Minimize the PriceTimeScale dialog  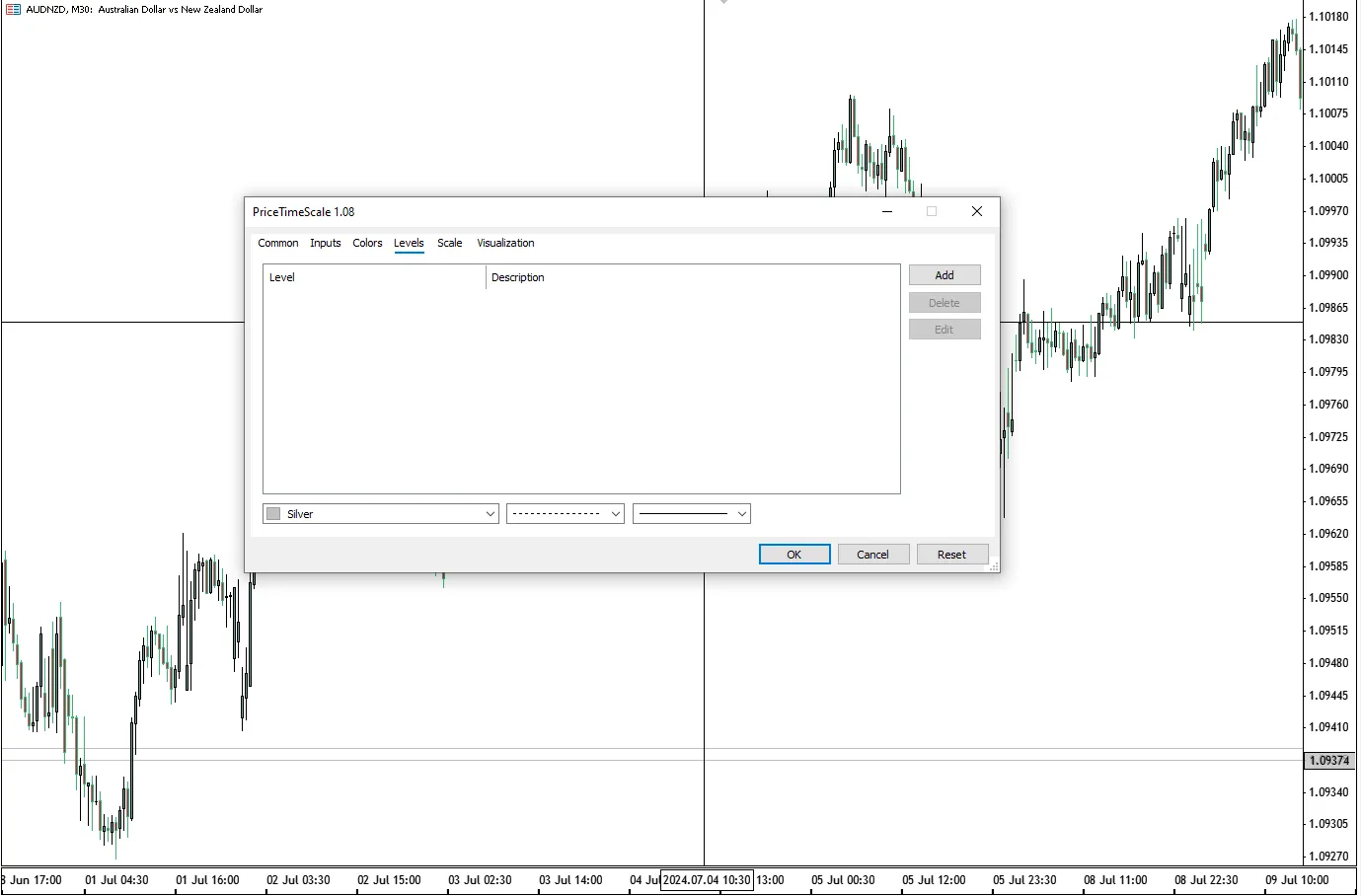tap(887, 211)
